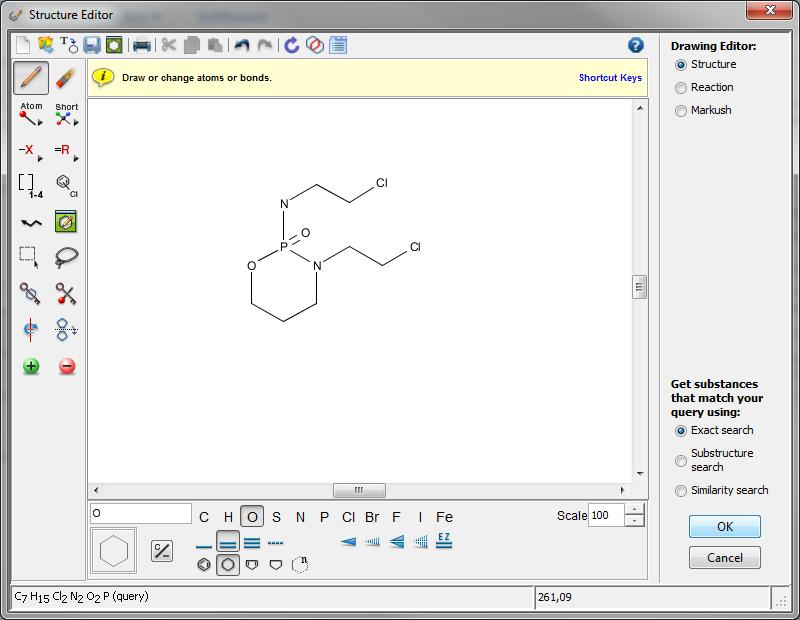The width and height of the screenshot is (800, 620).
Task: Cut selection with scissors icon
Action: [x=168, y=45]
